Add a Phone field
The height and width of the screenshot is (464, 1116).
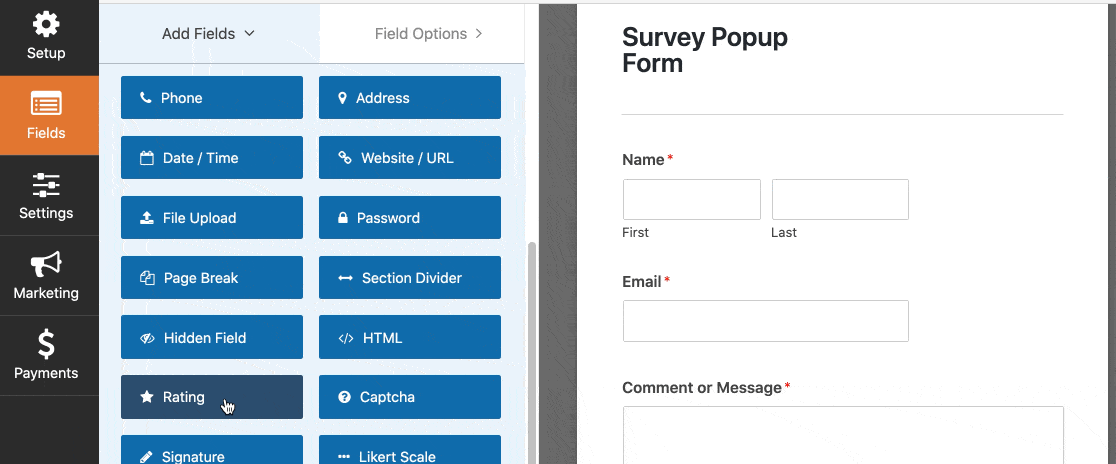[x=211, y=98]
